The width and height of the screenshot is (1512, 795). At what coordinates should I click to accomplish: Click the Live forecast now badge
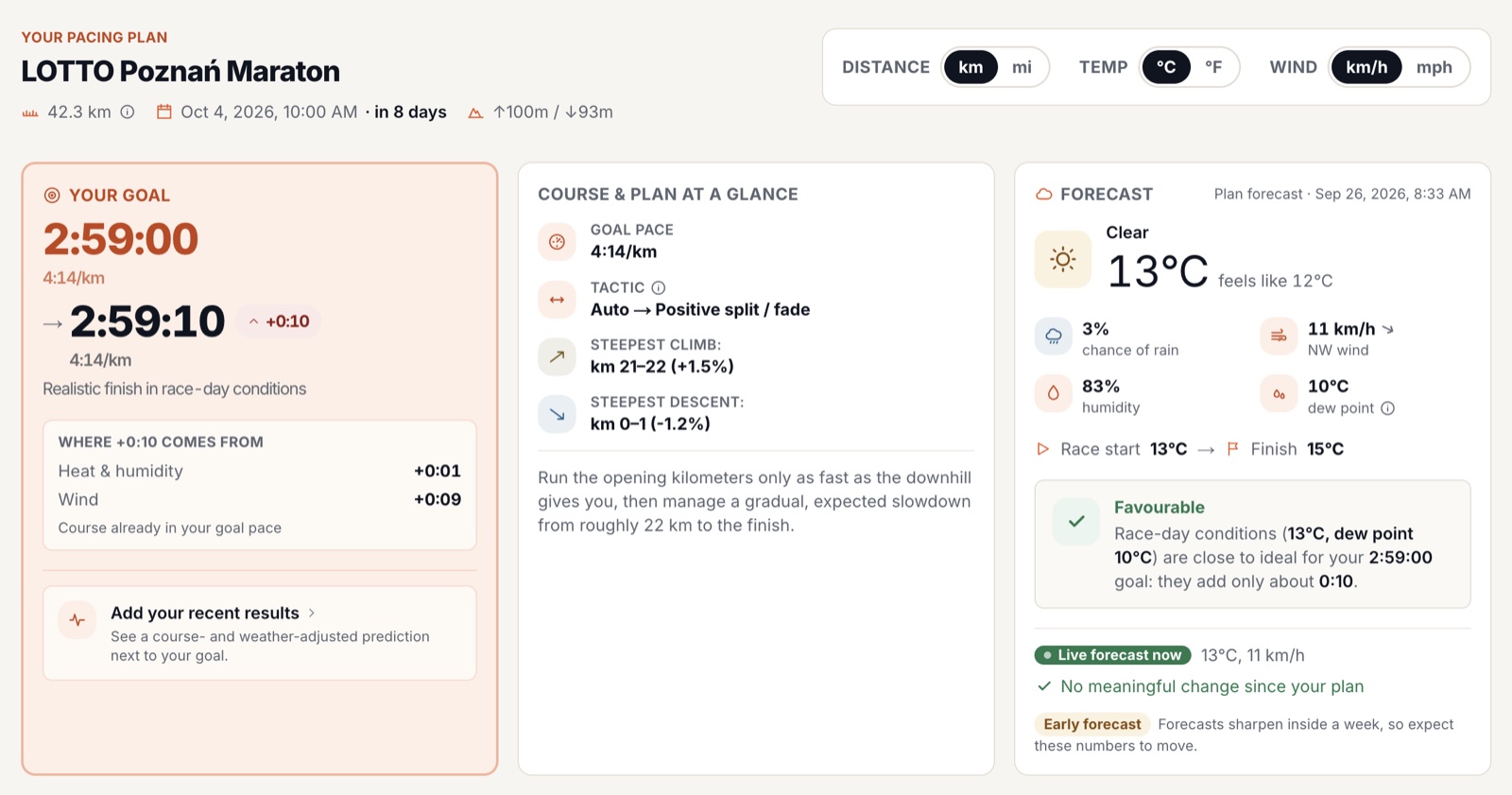coord(1112,655)
